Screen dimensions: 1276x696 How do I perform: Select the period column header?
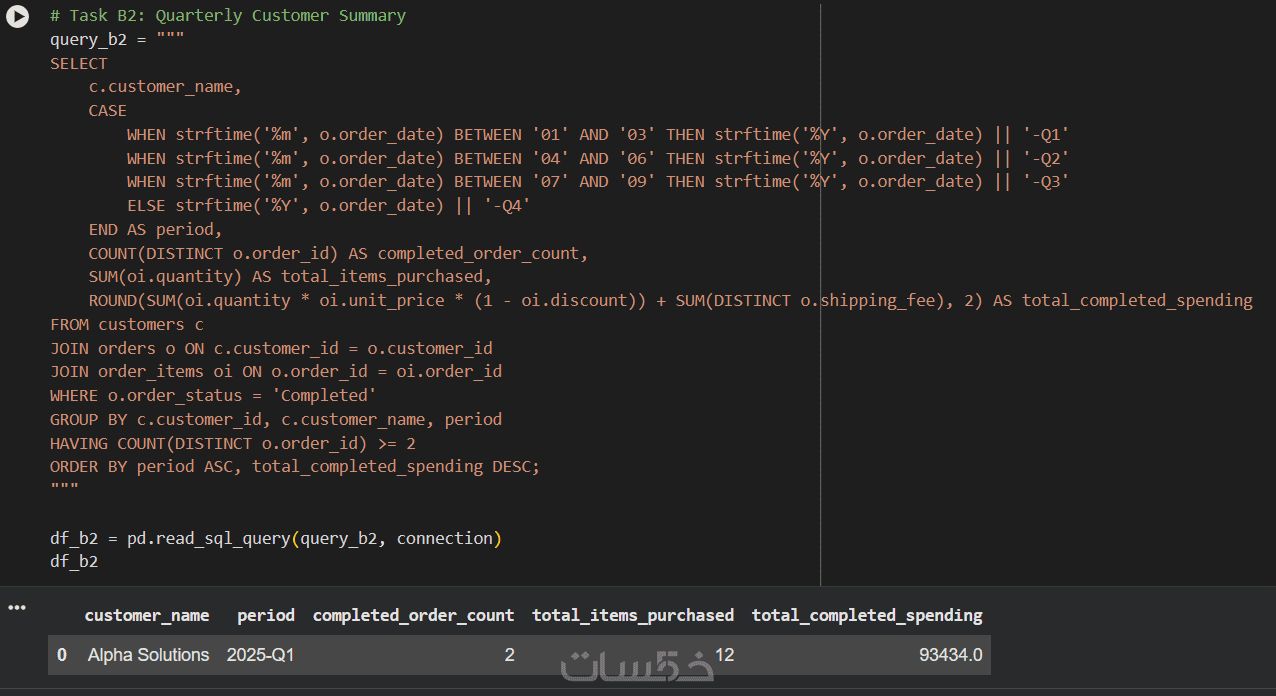[x=266, y=615]
